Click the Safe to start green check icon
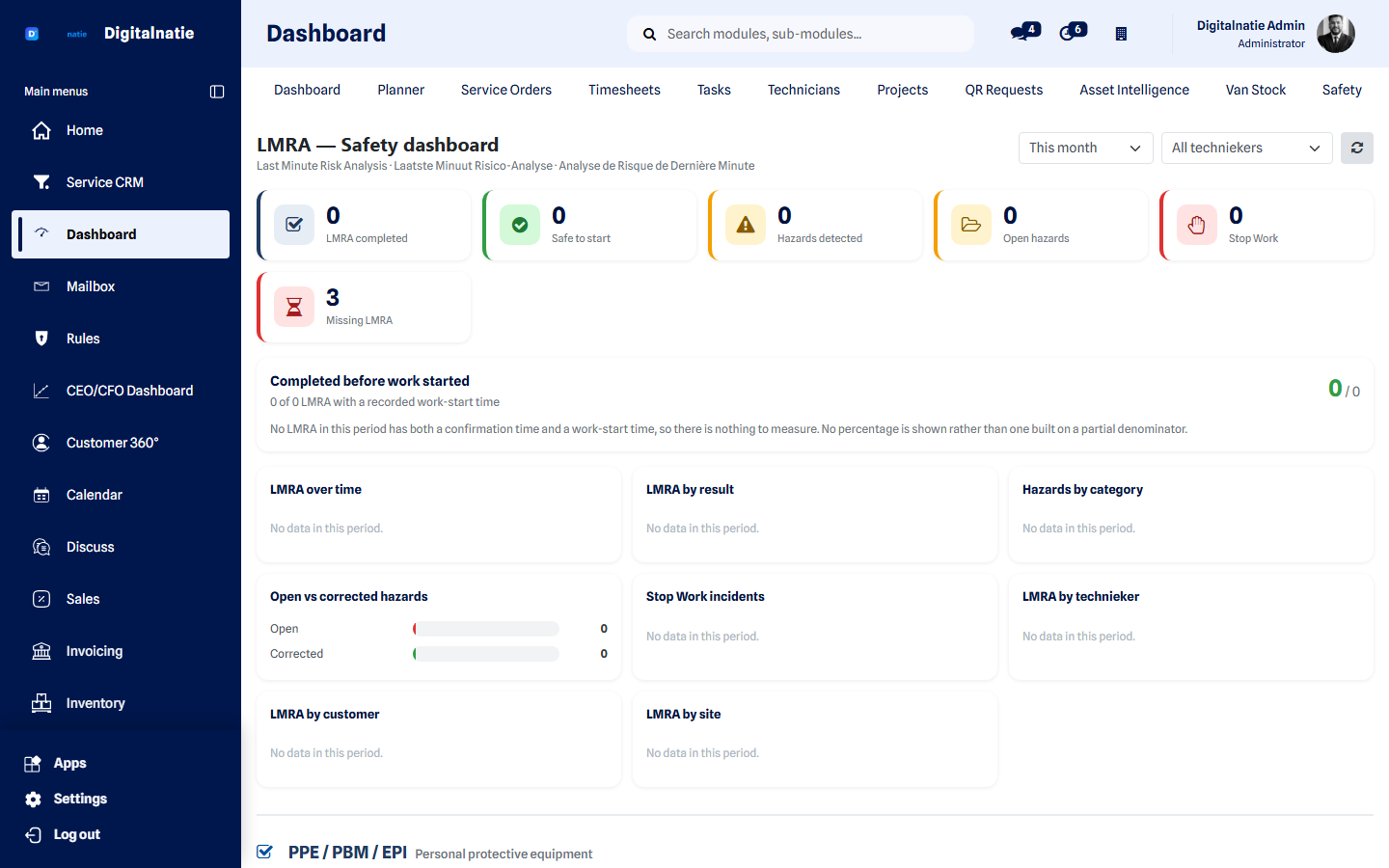1389x868 pixels. click(x=520, y=225)
